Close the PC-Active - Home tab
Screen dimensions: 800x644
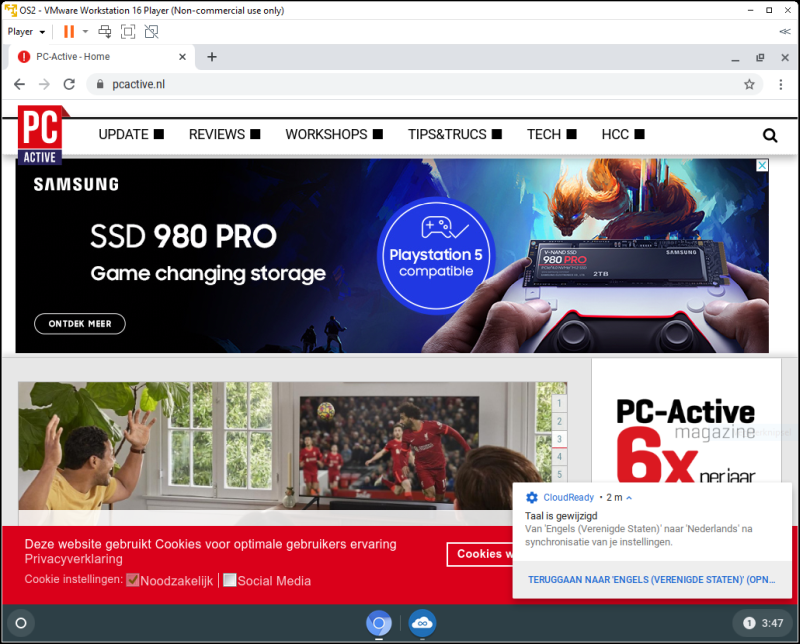(182, 57)
